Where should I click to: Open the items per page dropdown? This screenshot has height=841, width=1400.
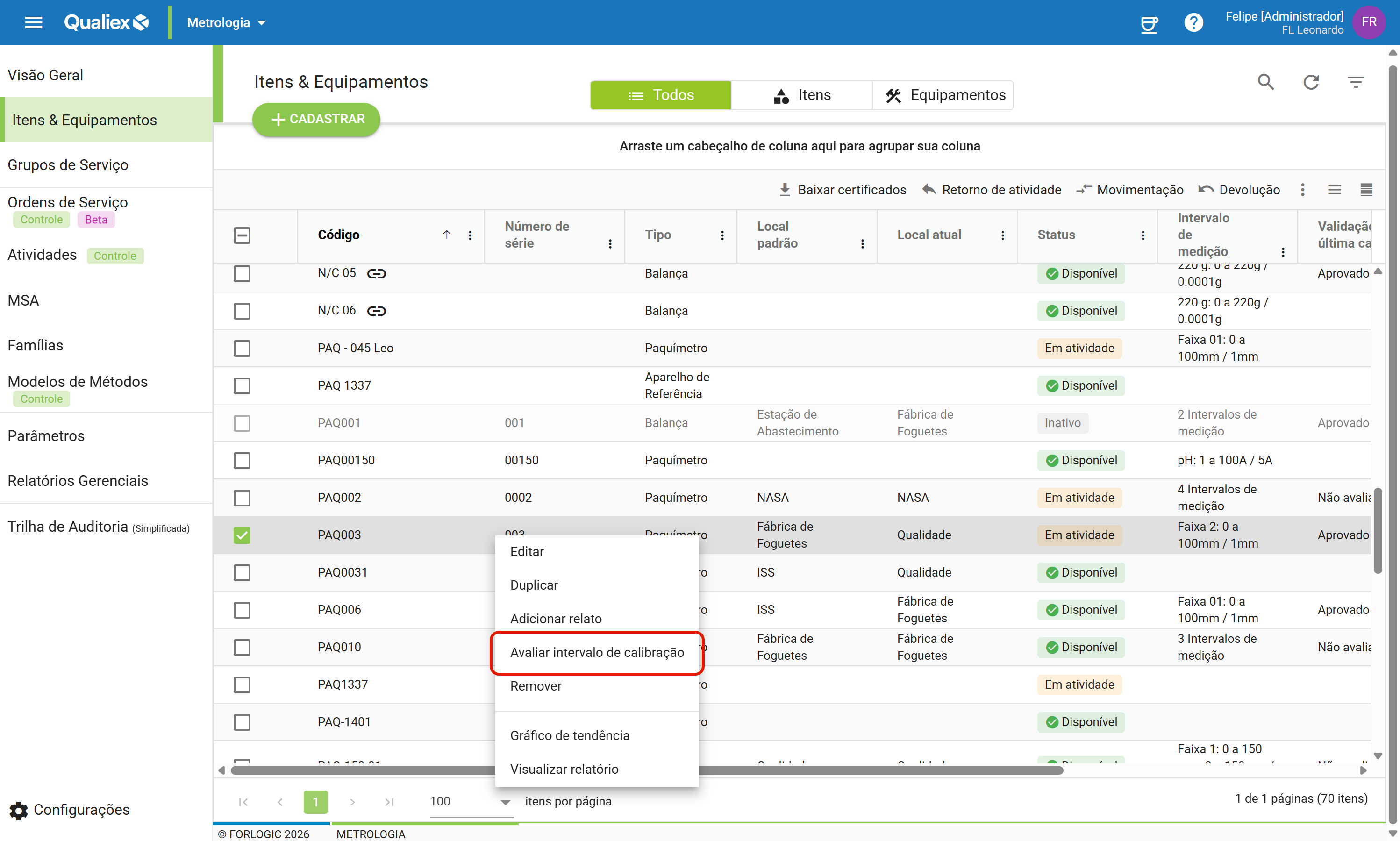[471, 802]
